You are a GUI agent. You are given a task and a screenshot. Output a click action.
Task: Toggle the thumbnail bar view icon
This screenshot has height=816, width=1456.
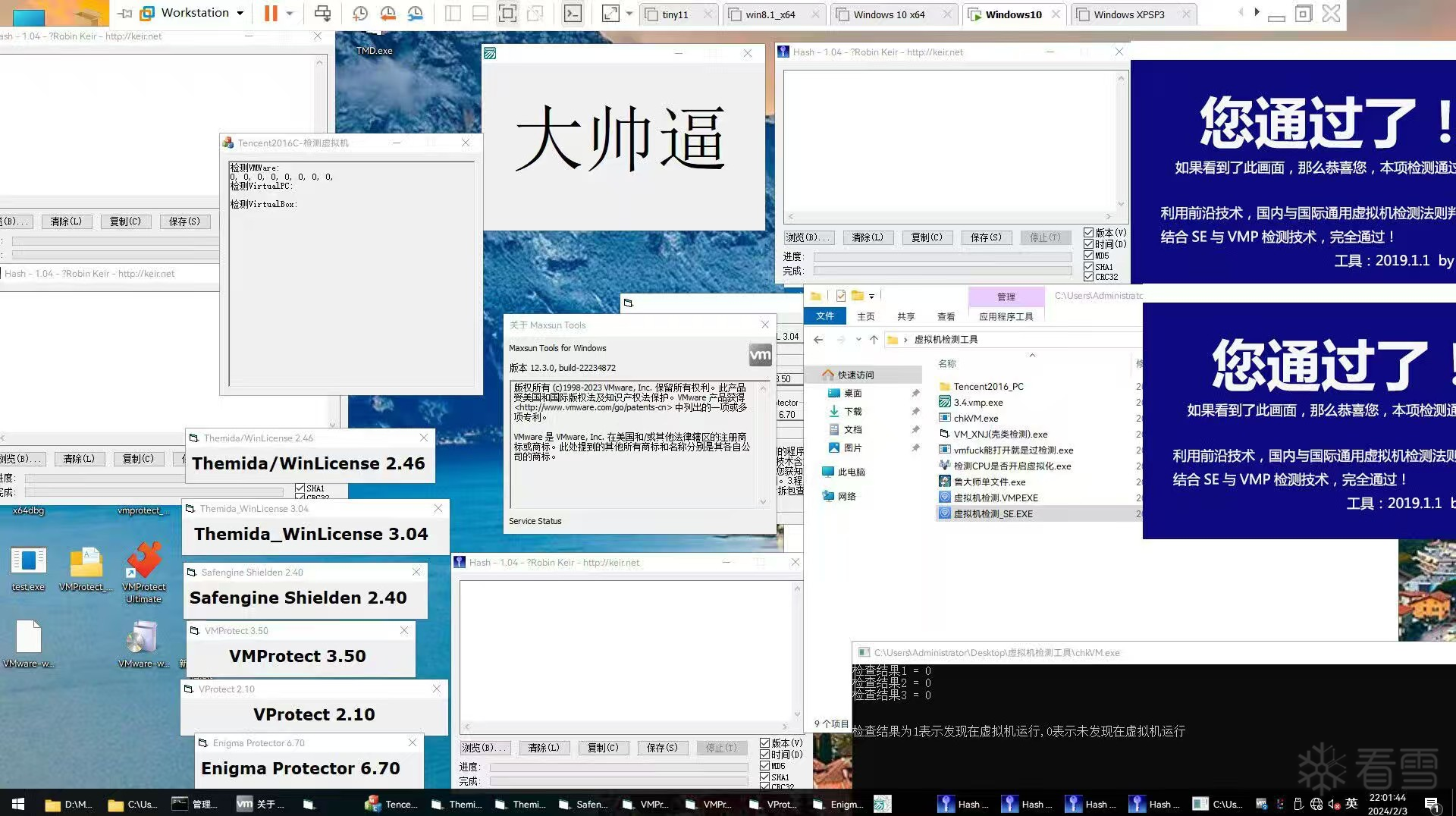(480, 13)
